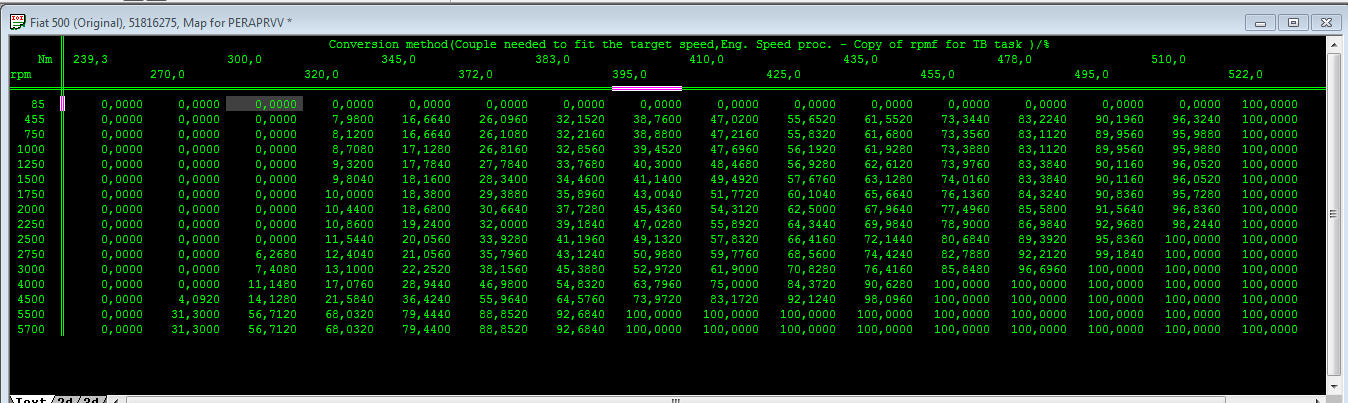Click the horizontal scrollbar thumb
The height and width of the screenshot is (403, 1348).
[x=676, y=399]
